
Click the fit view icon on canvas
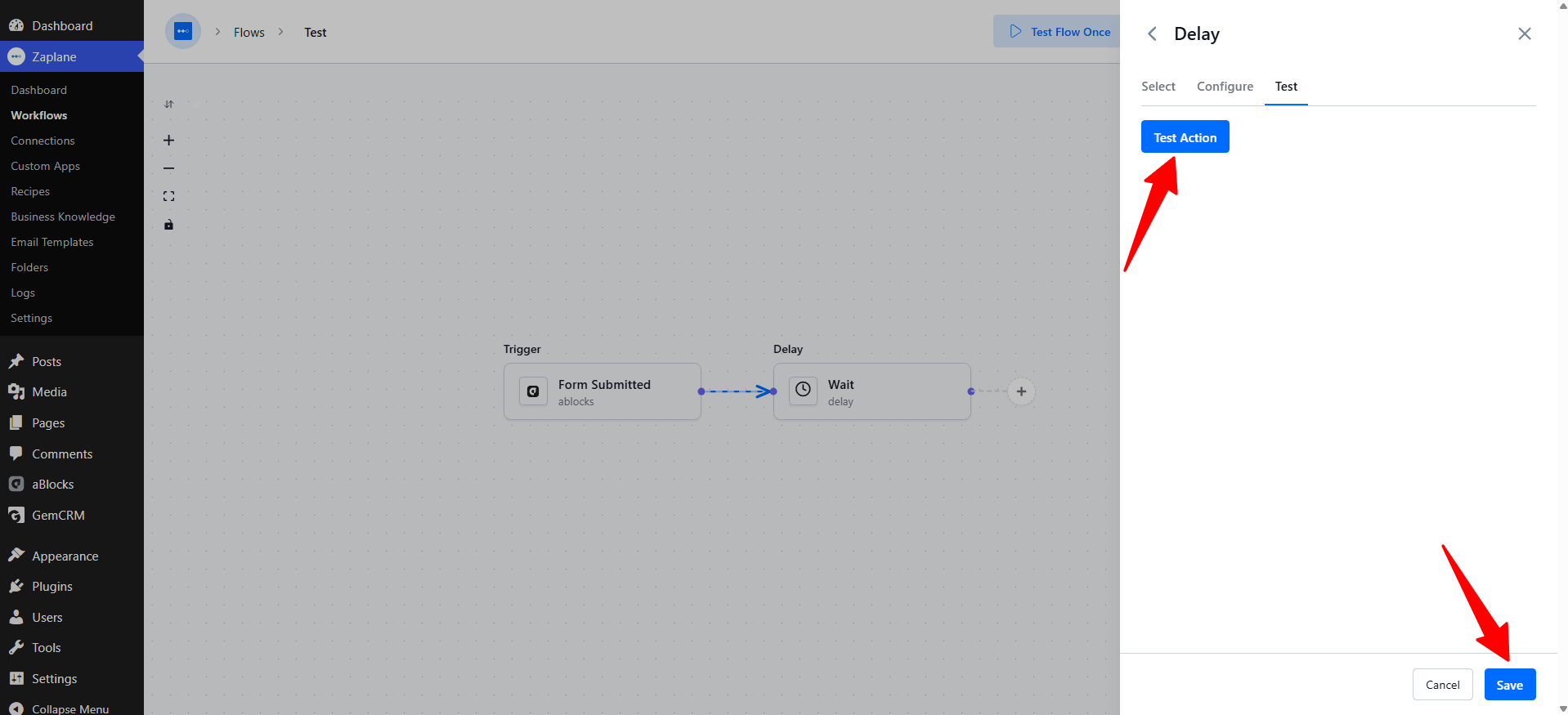(x=168, y=196)
